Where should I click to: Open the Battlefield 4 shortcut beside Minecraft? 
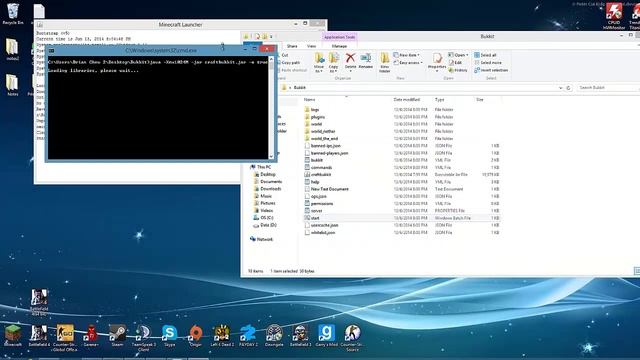(x=39, y=336)
